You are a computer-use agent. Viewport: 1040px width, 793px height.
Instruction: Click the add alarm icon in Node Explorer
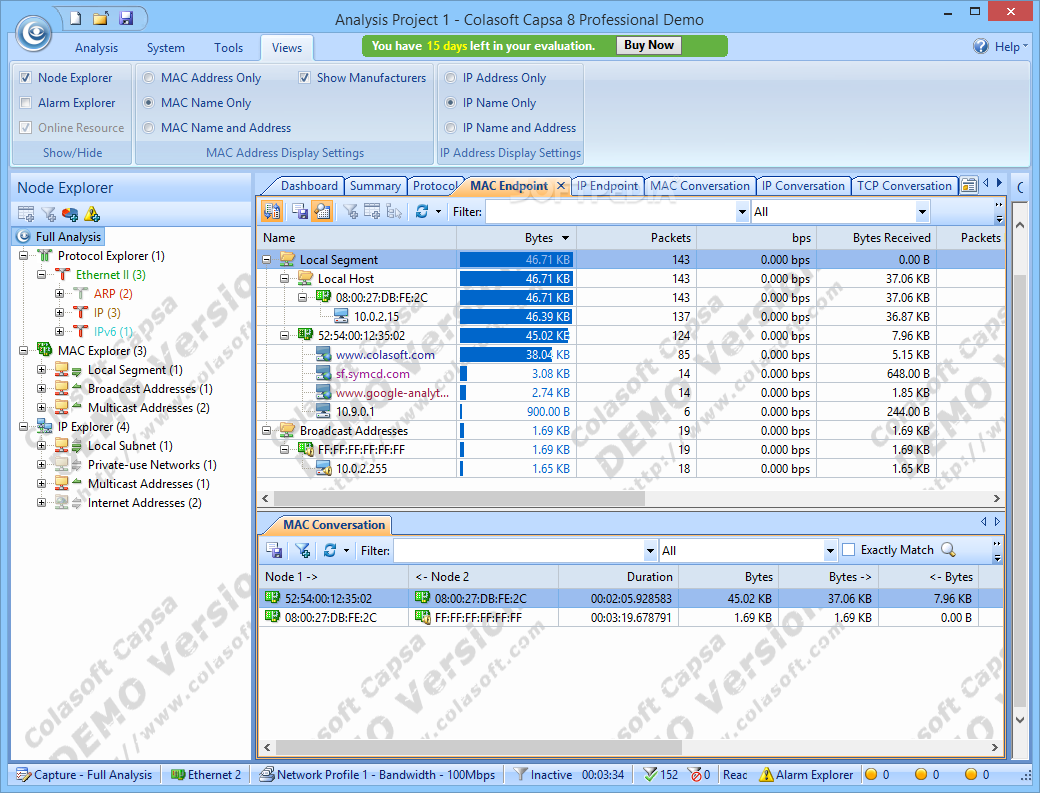point(92,214)
